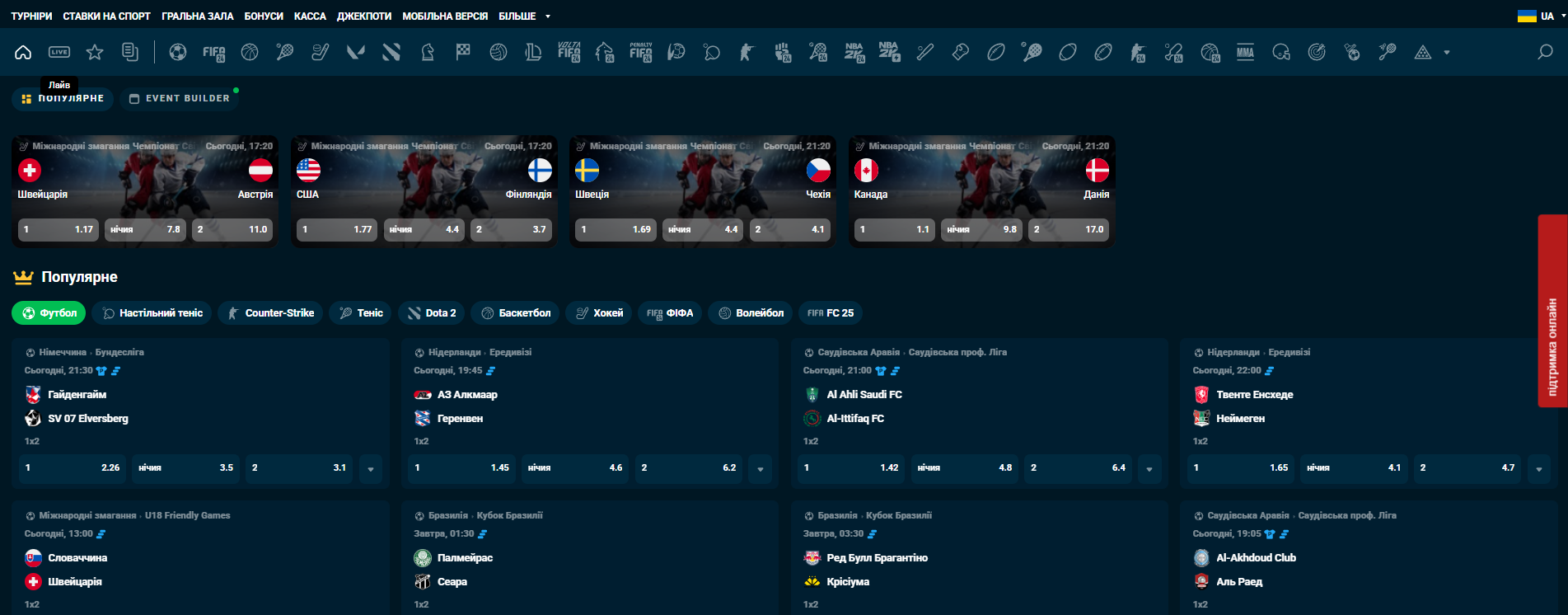Screen dimensions: 1568x615
Task: Select the Counter-Strike filter chip
Action: (271, 313)
